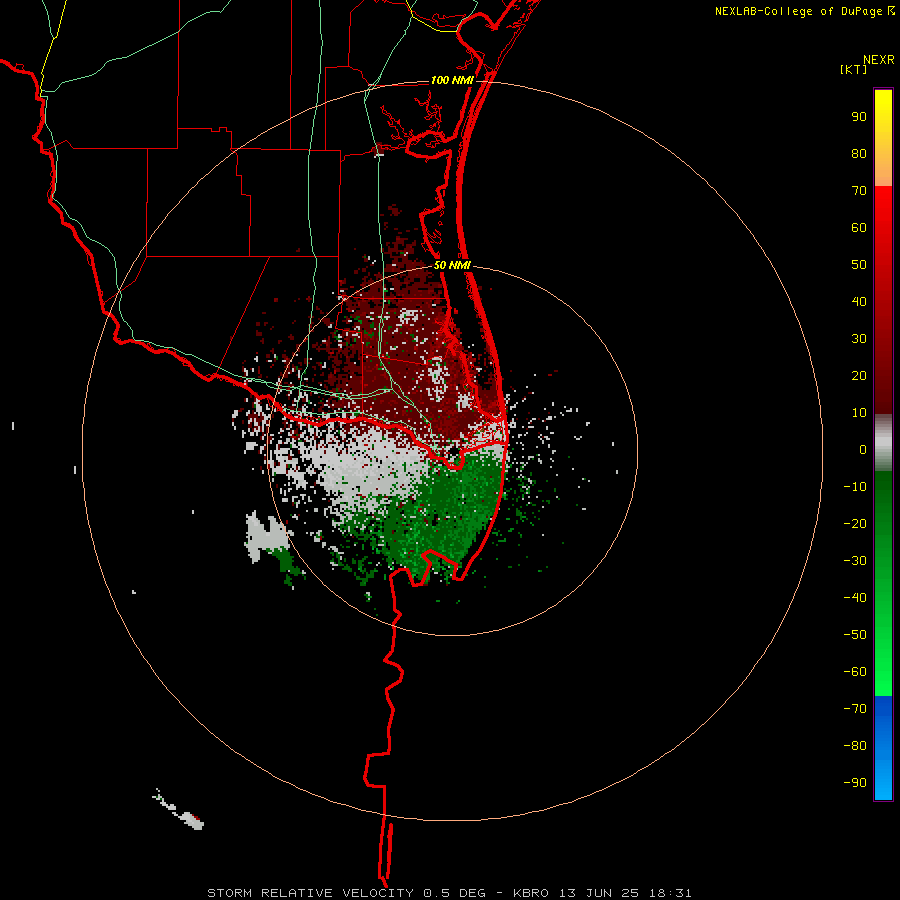Screen dimensions: 900x900
Task: Click the -90 value on velocity scale
Action: coord(855,783)
